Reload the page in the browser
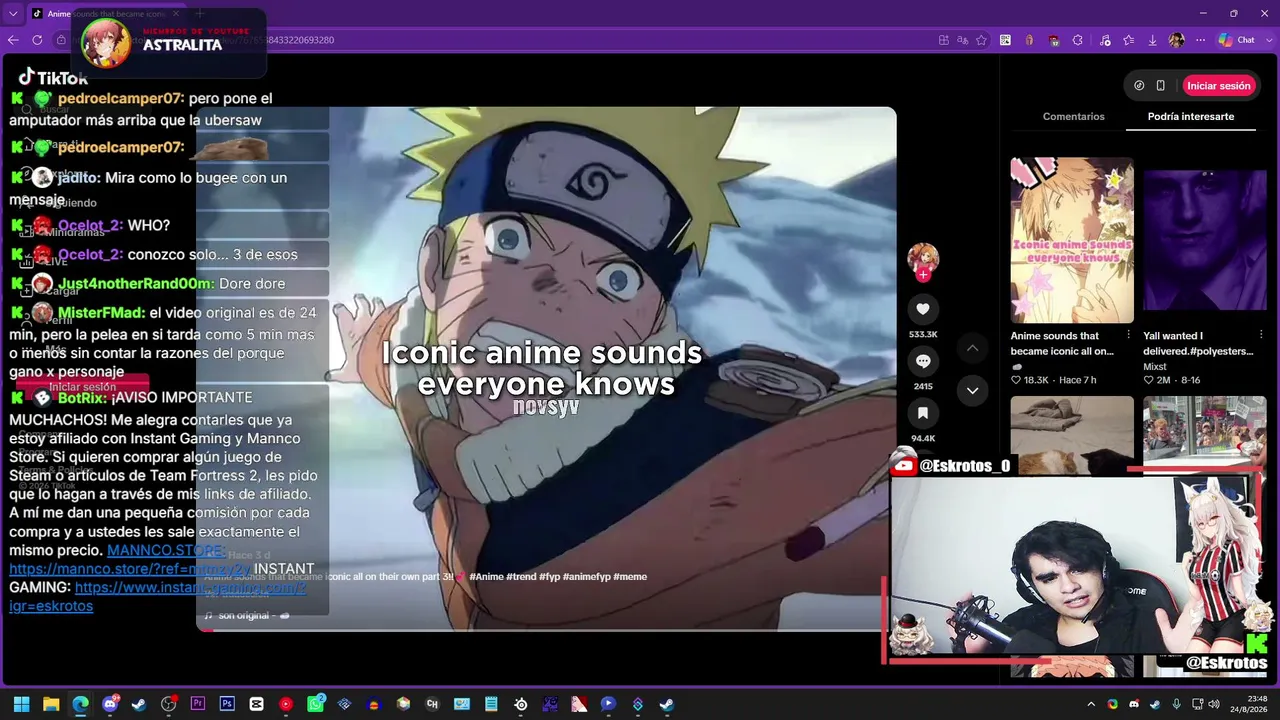1280x720 pixels. coord(37,40)
